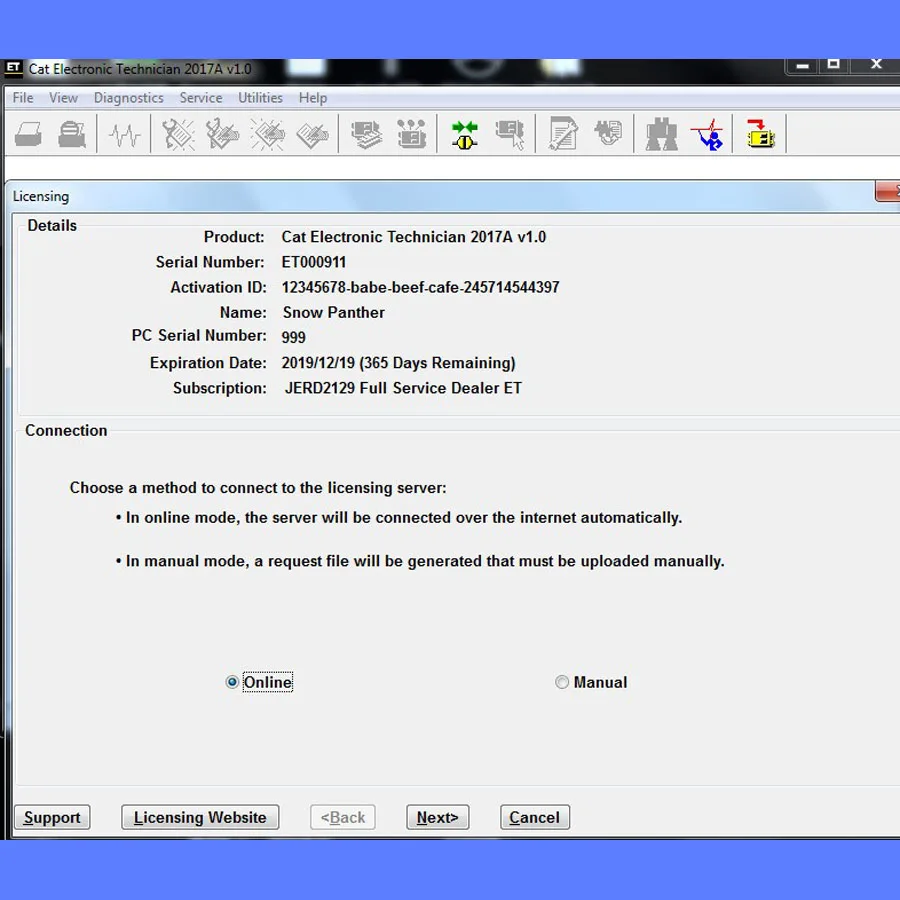Minimize the Cat Electronic Technician window
The height and width of the screenshot is (900, 900).
pos(803,65)
